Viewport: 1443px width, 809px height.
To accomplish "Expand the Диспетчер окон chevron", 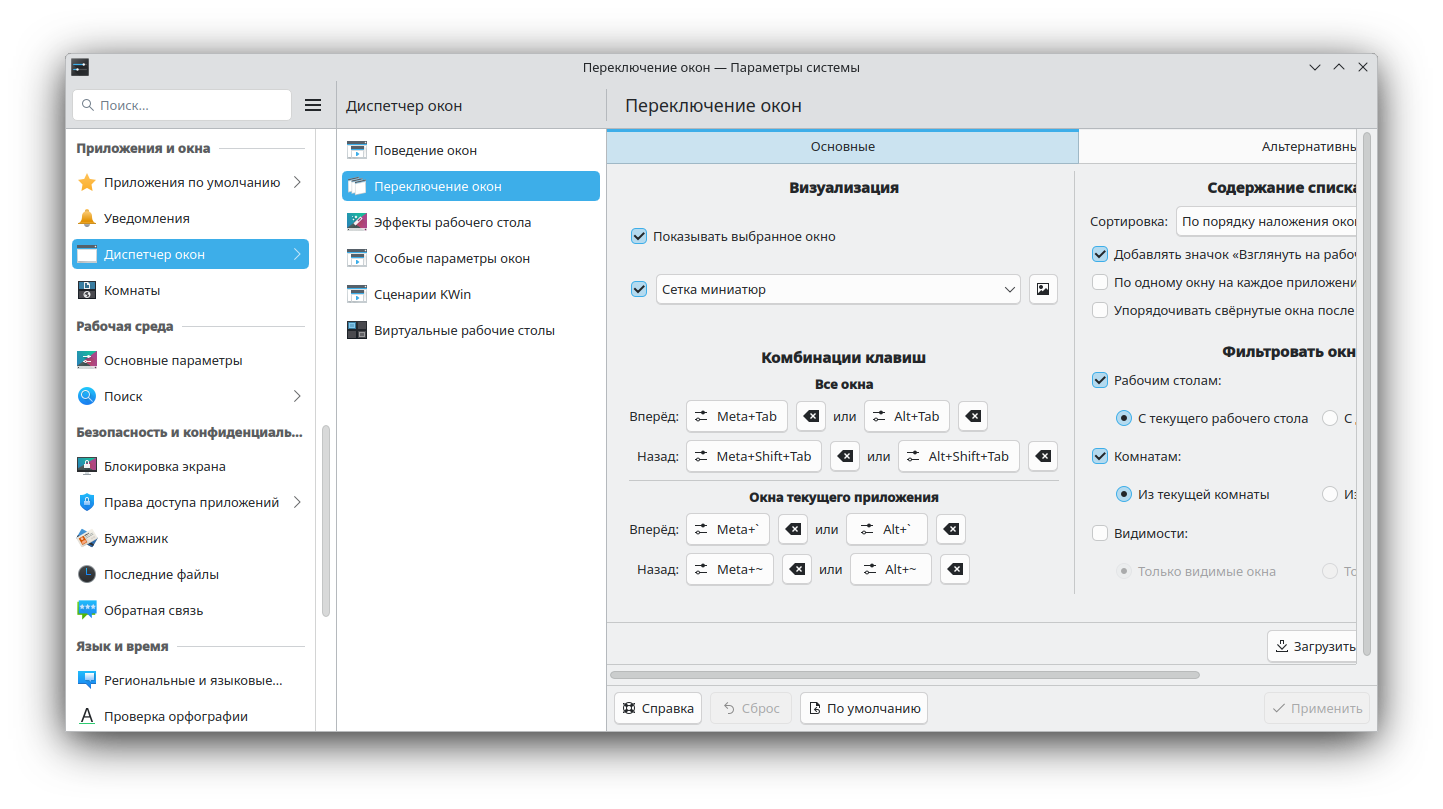I will tap(297, 254).
